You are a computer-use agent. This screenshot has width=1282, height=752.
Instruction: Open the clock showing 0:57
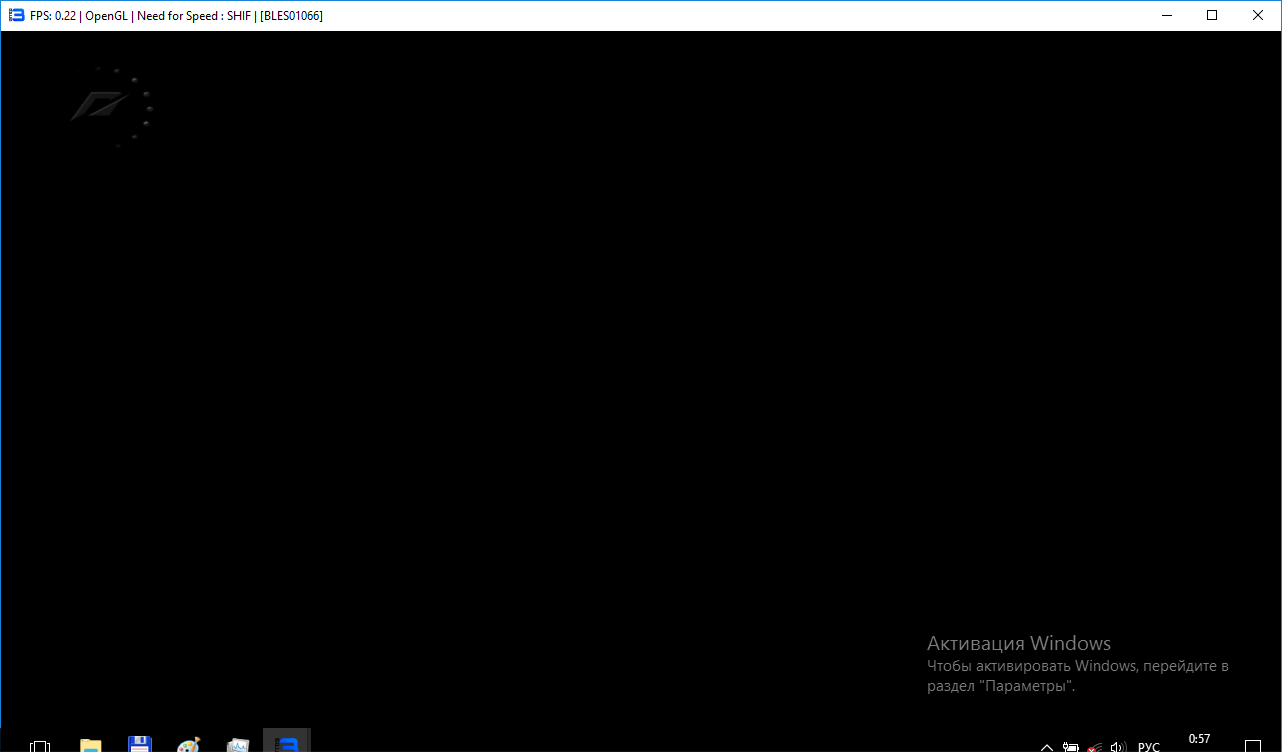click(x=1199, y=740)
